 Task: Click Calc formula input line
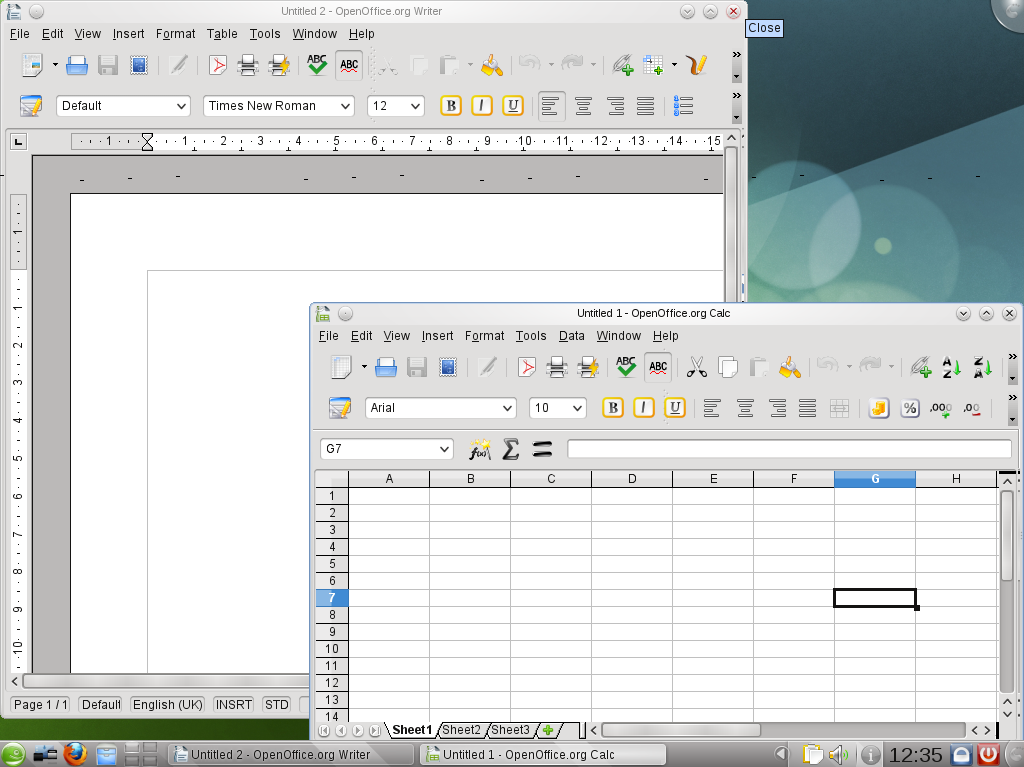pos(790,449)
